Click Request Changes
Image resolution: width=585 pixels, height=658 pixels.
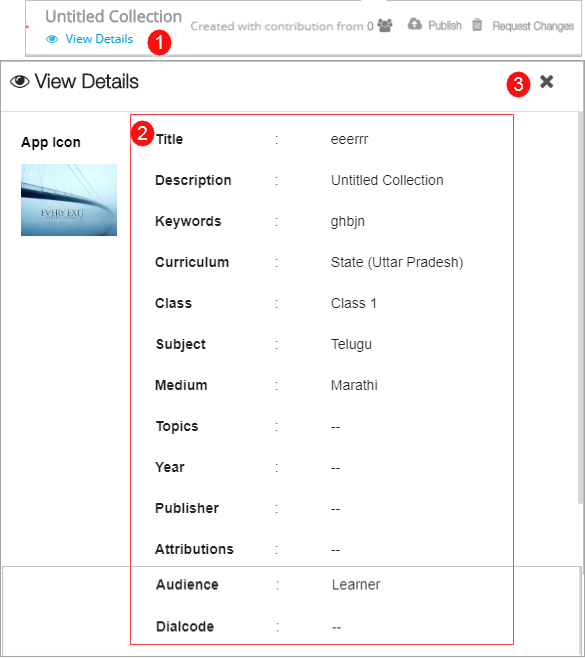[x=533, y=26]
